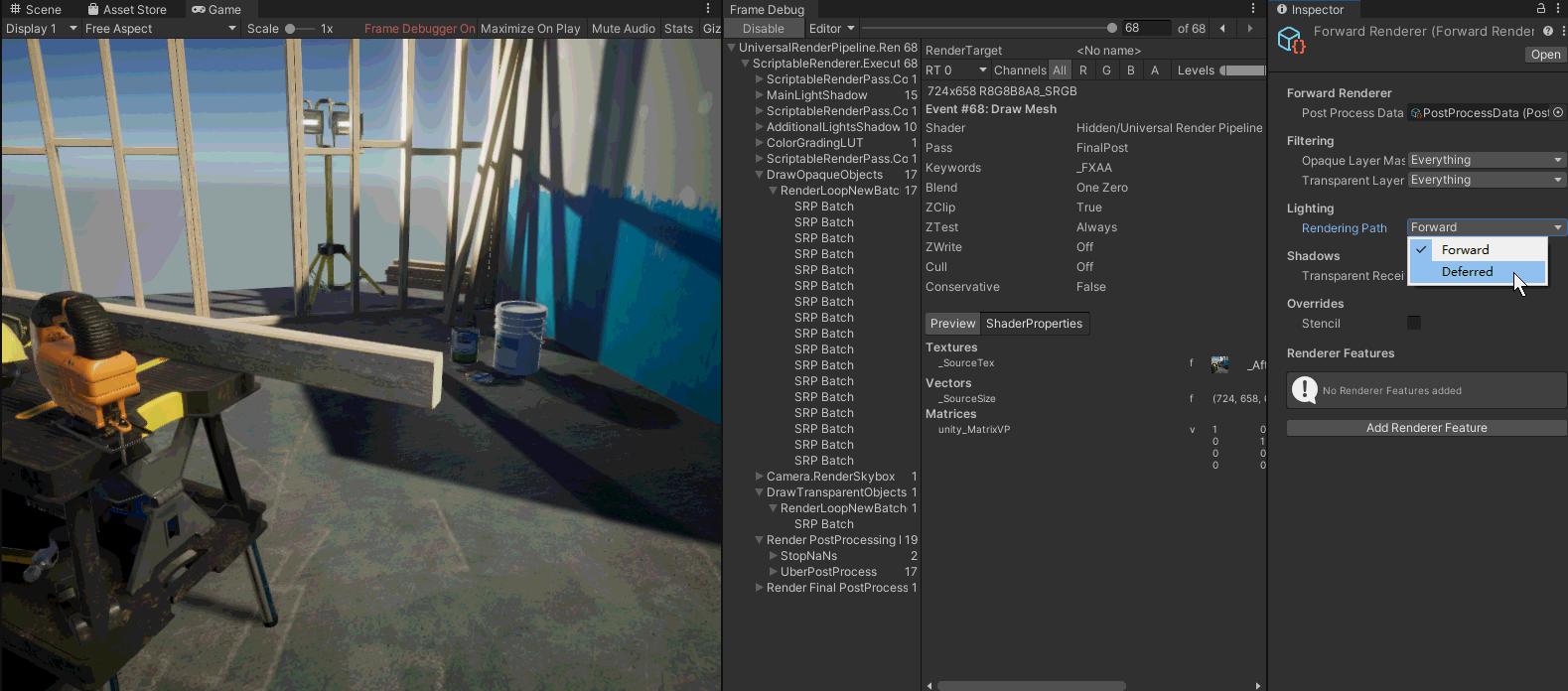Viewport: 1568px width, 691px height.
Task: Switch to the ShaderProperties tab
Action: point(1034,324)
